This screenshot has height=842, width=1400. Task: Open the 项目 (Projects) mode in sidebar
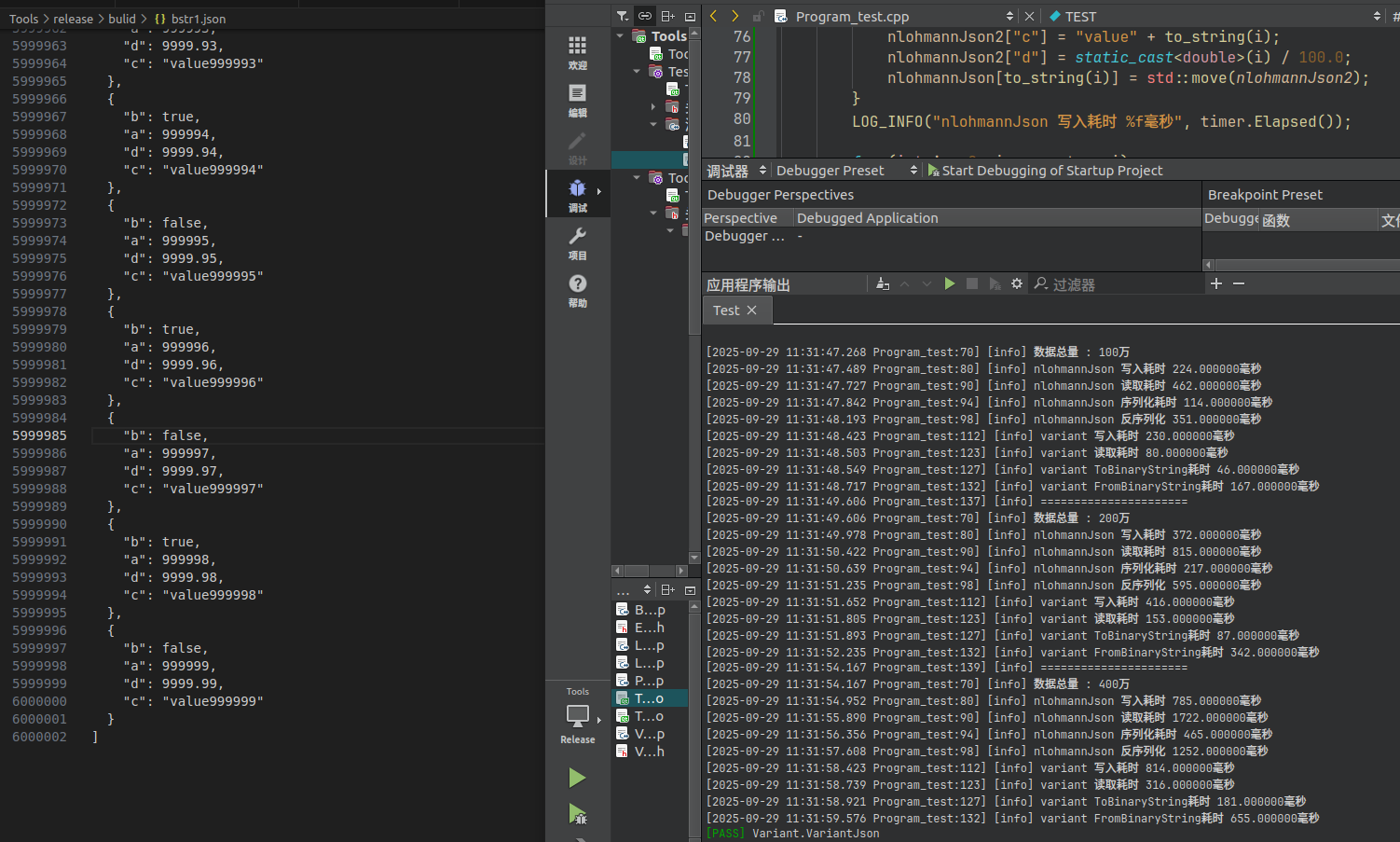point(577,242)
